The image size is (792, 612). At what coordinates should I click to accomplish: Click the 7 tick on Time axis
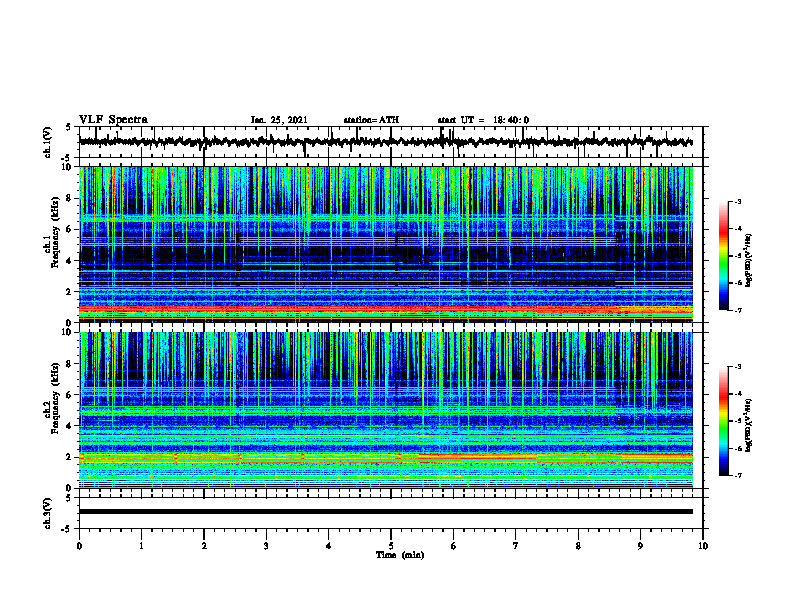click(516, 546)
